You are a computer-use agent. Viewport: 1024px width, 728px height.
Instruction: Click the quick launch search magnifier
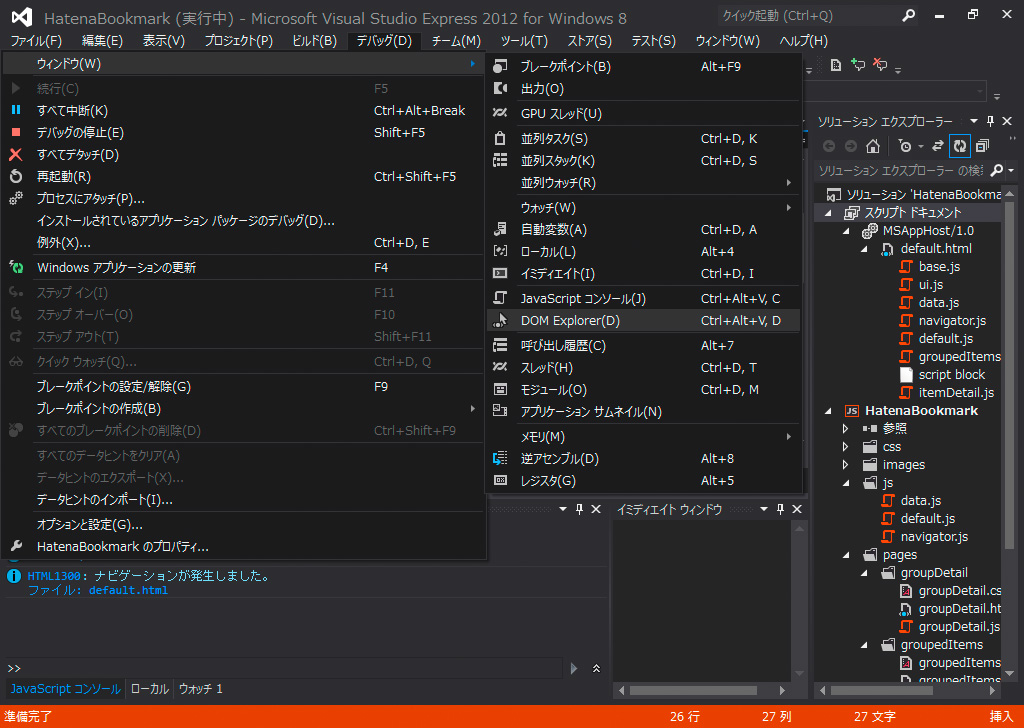click(x=908, y=16)
